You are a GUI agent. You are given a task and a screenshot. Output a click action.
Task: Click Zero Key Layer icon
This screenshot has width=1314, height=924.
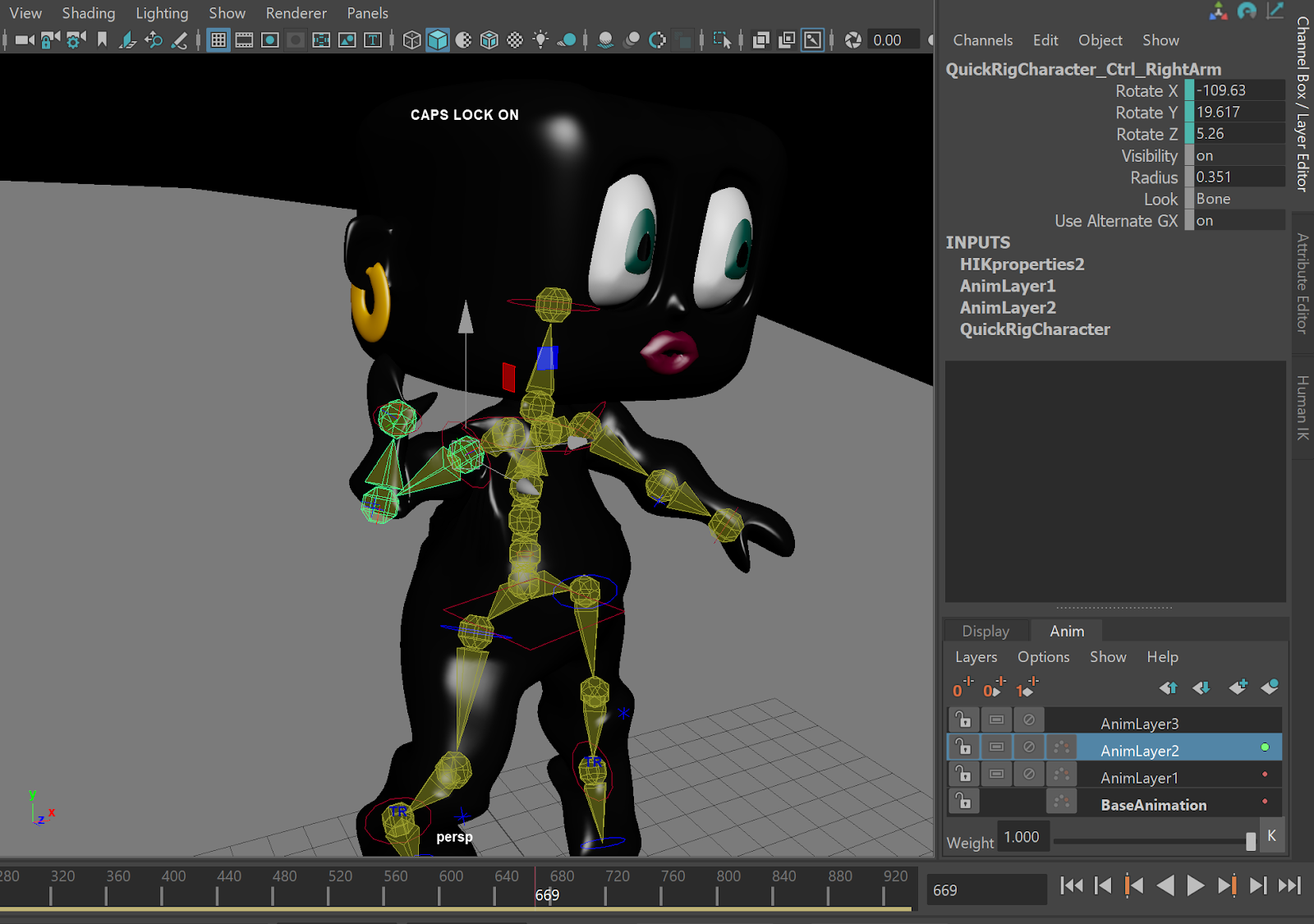point(963,687)
